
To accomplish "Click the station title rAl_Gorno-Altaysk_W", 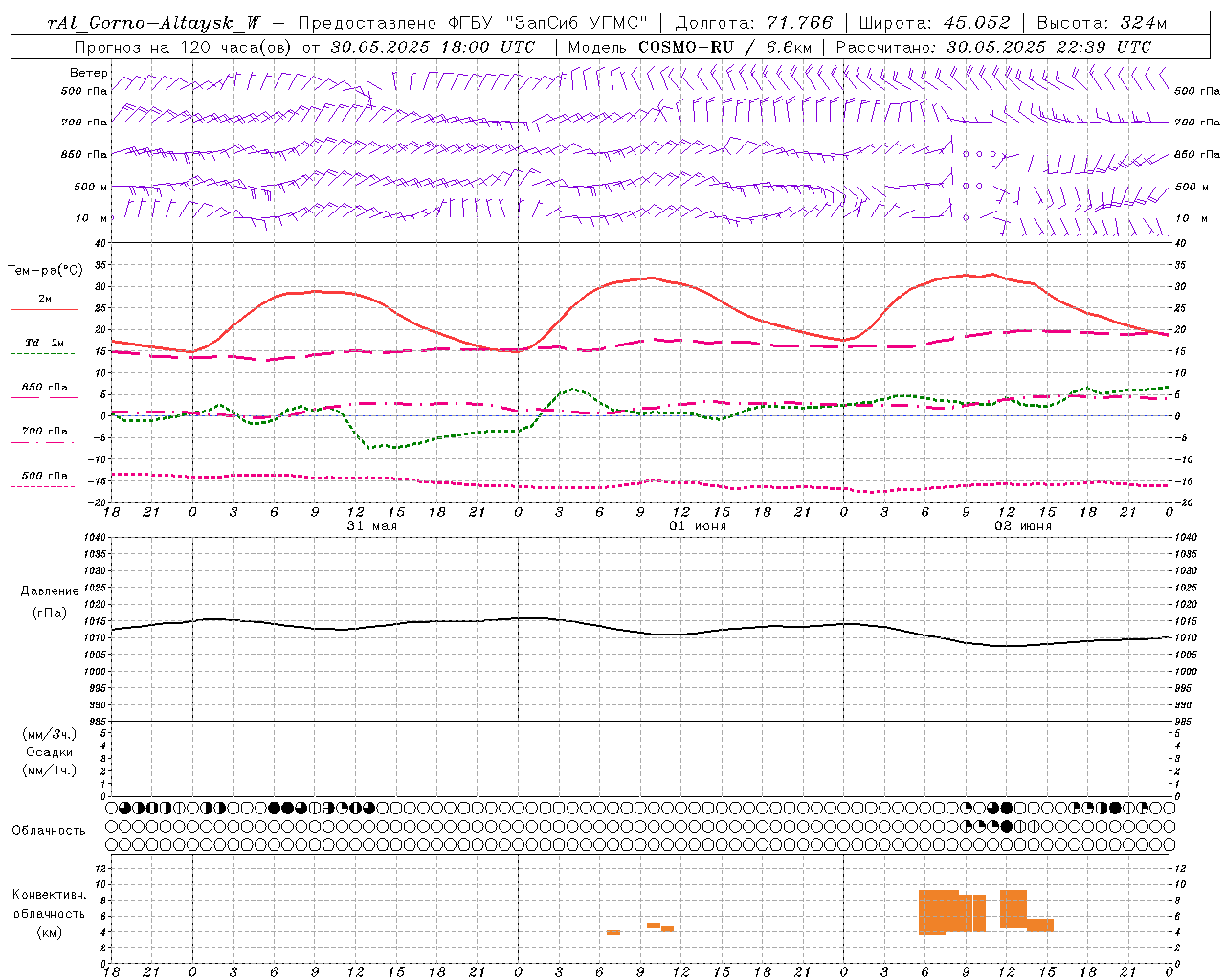I will click(x=153, y=23).
